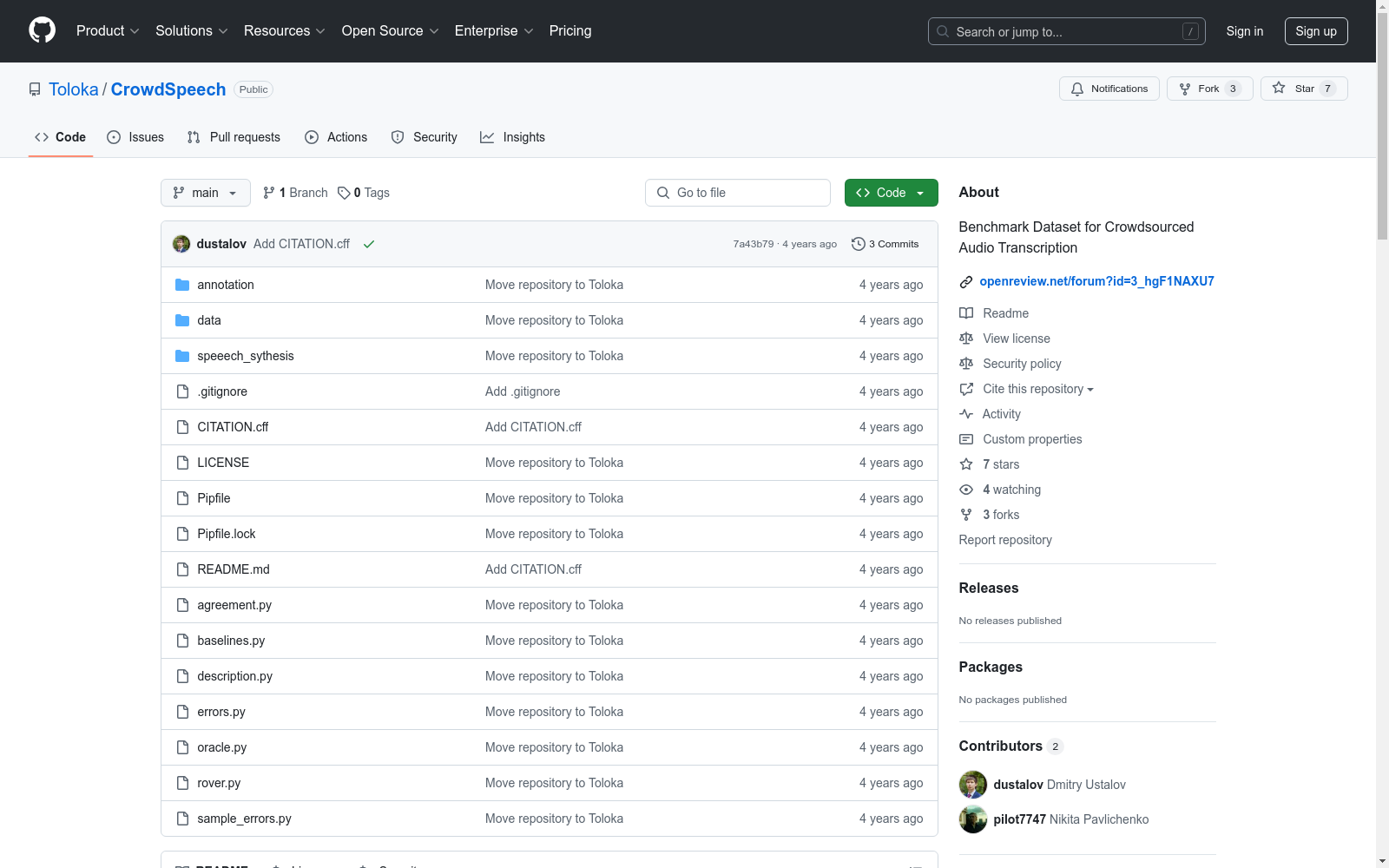View the 1 Branch list

click(x=295, y=193)
